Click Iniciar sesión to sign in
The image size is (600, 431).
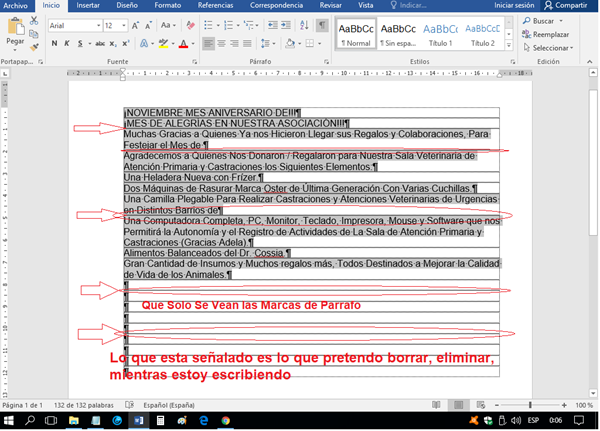[x=513, y=5]
